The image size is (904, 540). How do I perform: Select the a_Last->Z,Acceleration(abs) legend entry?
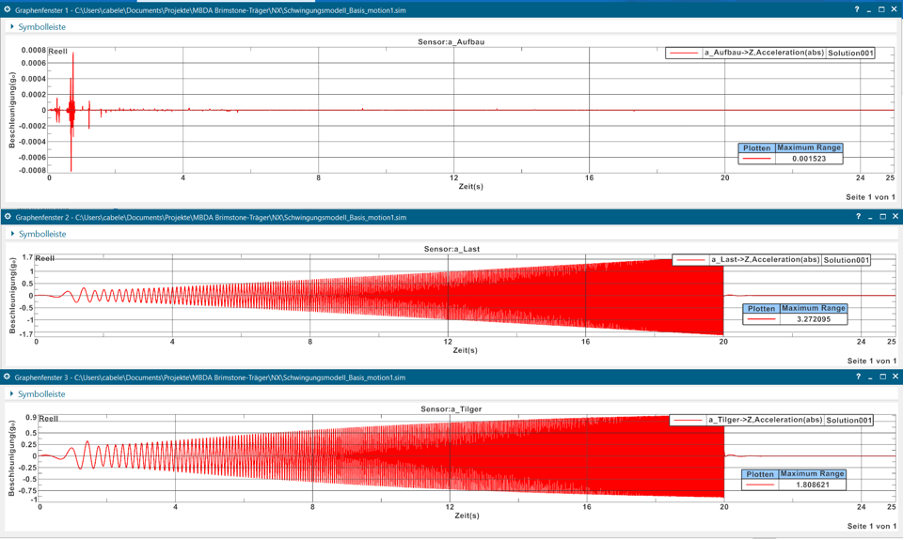(x=764, y=260)
